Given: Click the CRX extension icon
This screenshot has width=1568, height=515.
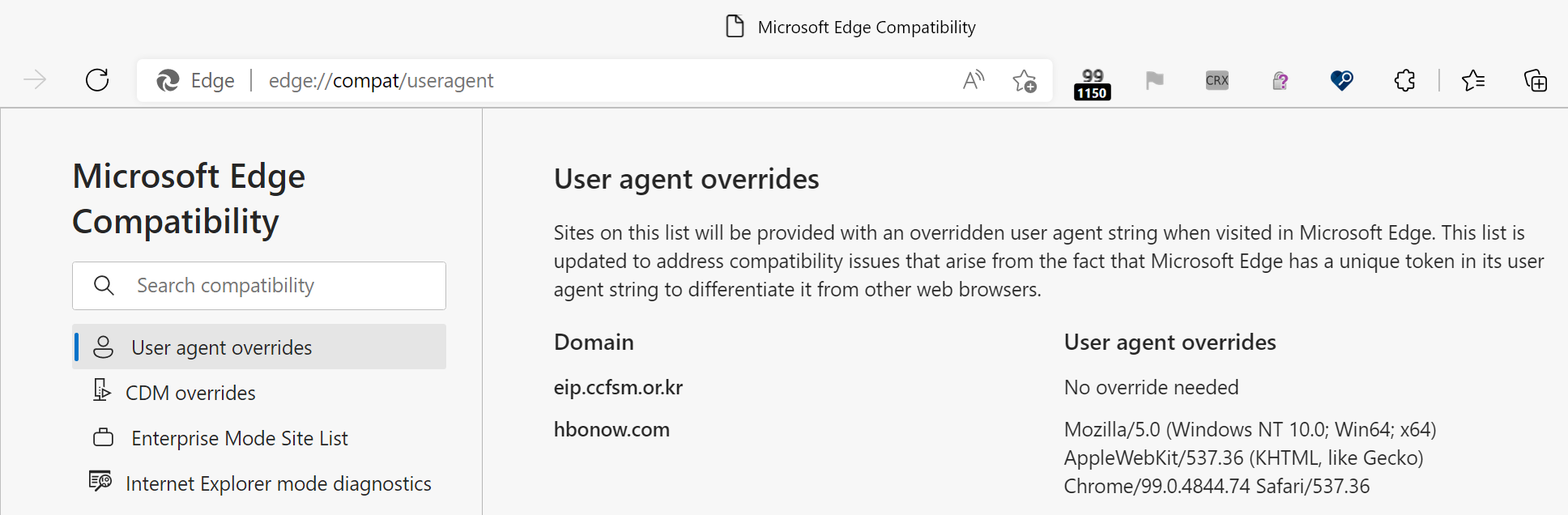Looking at the screenshot, I should [1216, 80].
